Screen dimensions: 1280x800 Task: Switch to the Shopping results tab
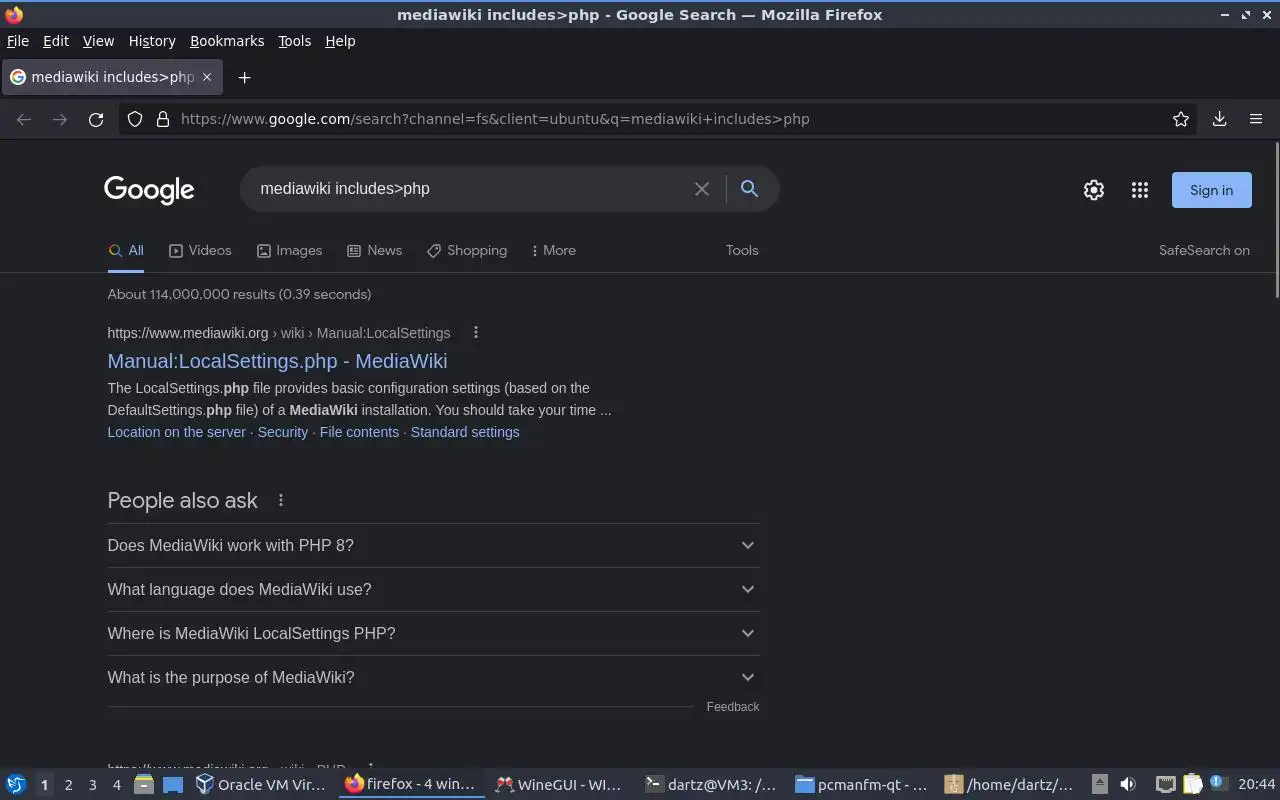click(467, 250)
